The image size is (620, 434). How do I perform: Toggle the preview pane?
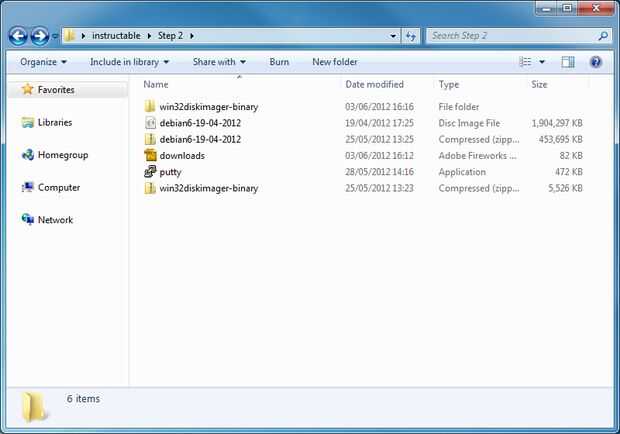coord(568,62)
